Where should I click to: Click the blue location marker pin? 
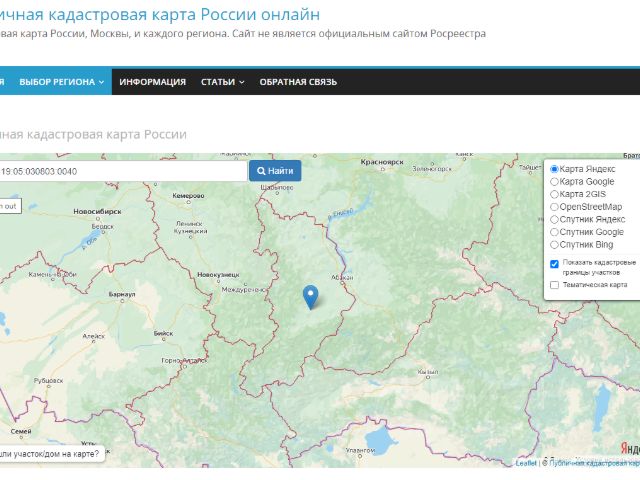click(311, 297)
